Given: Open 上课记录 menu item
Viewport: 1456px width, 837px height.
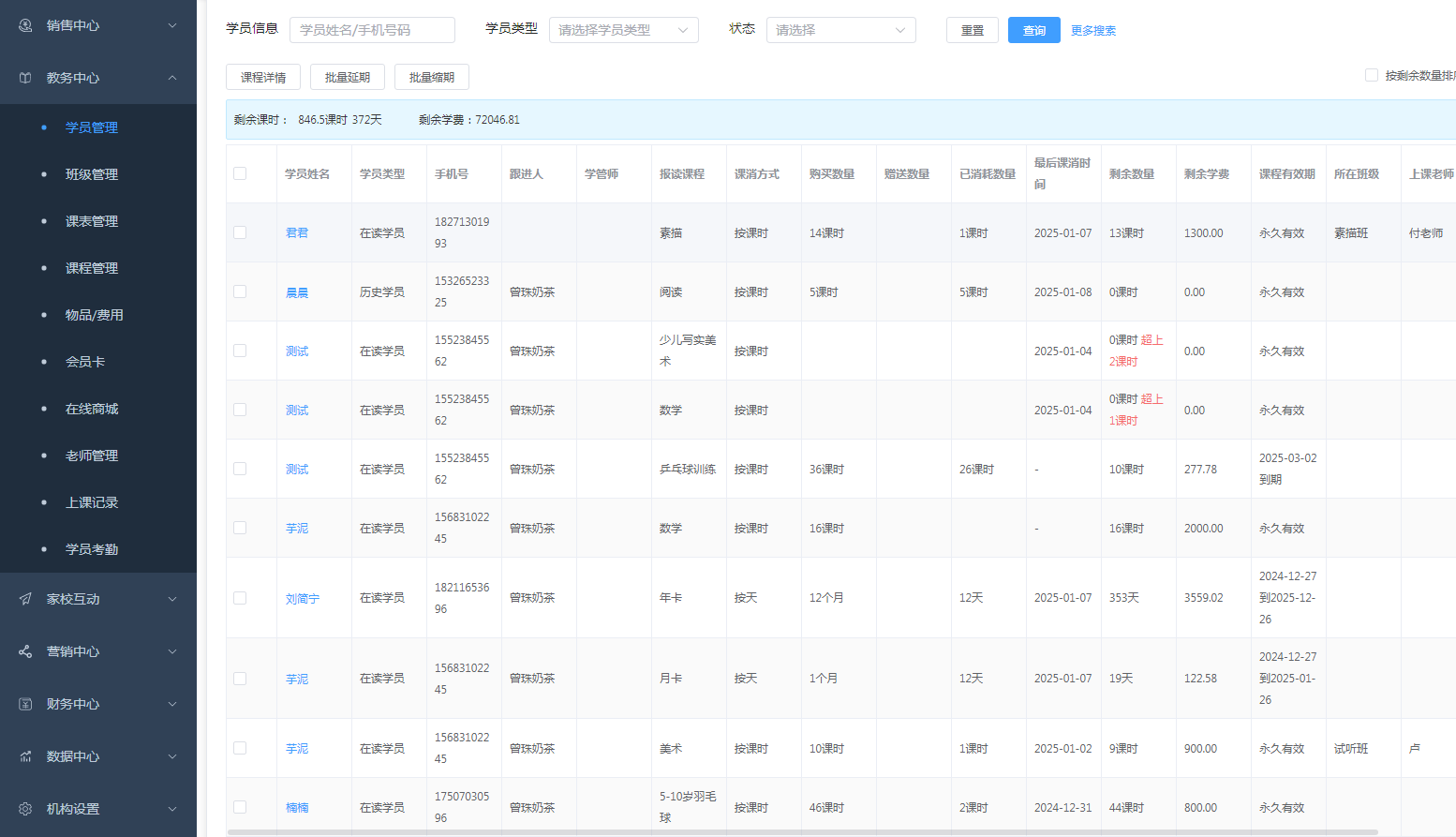Looking at the screenshot, I should (x=92, y=502).
